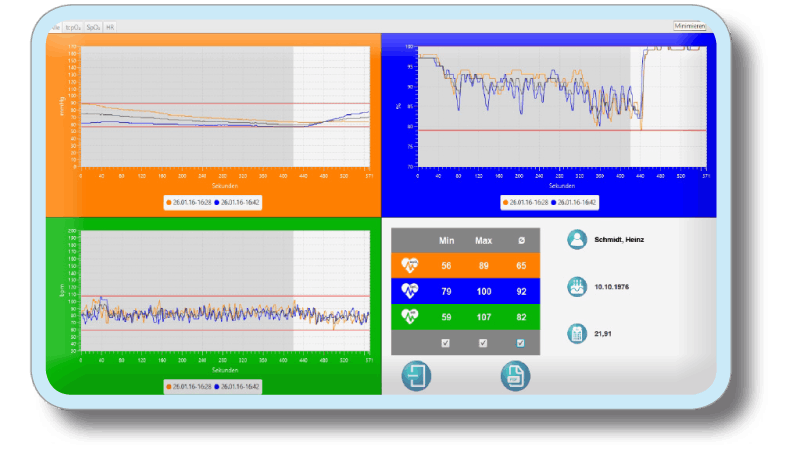The height and width of the screenshot is (455, 800).
Task: Toggle the Min column checkbox
Action: (x=446, y=343)
